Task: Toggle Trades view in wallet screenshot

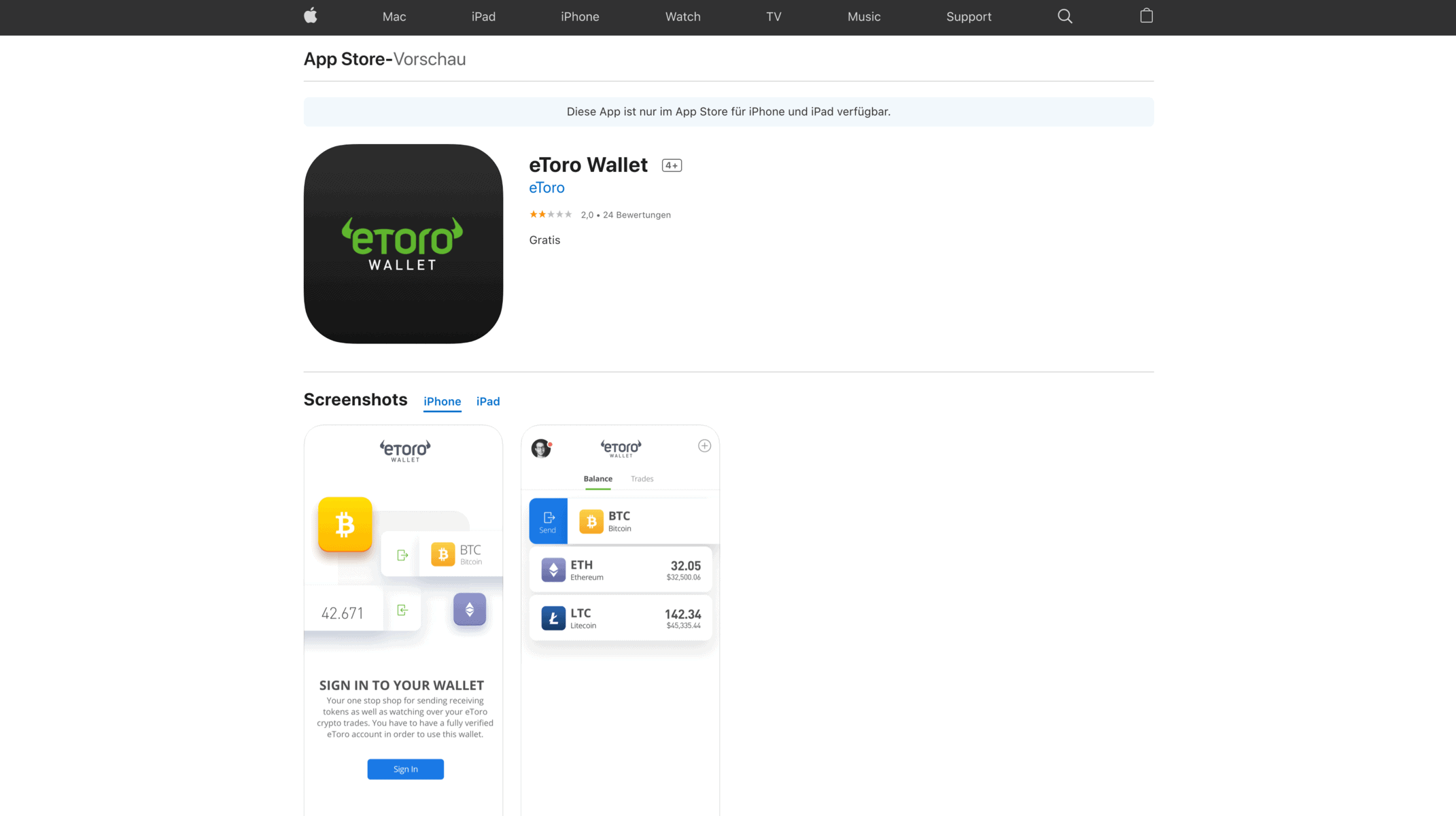Action: click(x=642, y=478)
